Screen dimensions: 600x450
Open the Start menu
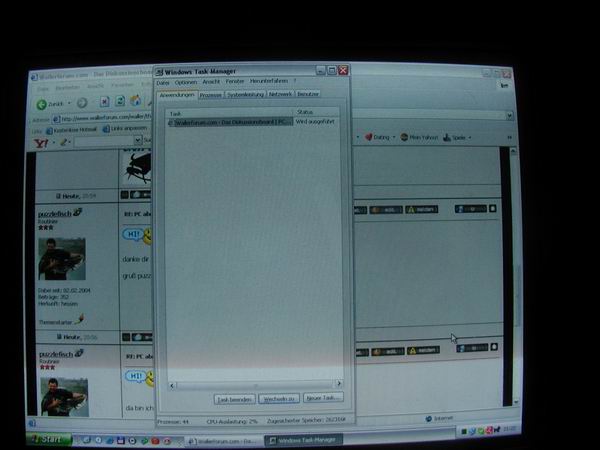[x=50, y=439]
